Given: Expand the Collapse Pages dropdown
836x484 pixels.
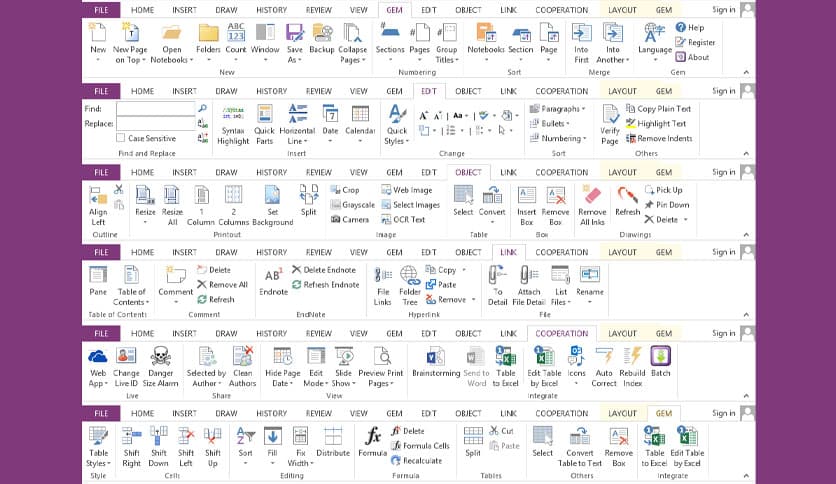Looking at the screenshot, I should (x=363, y=60).
